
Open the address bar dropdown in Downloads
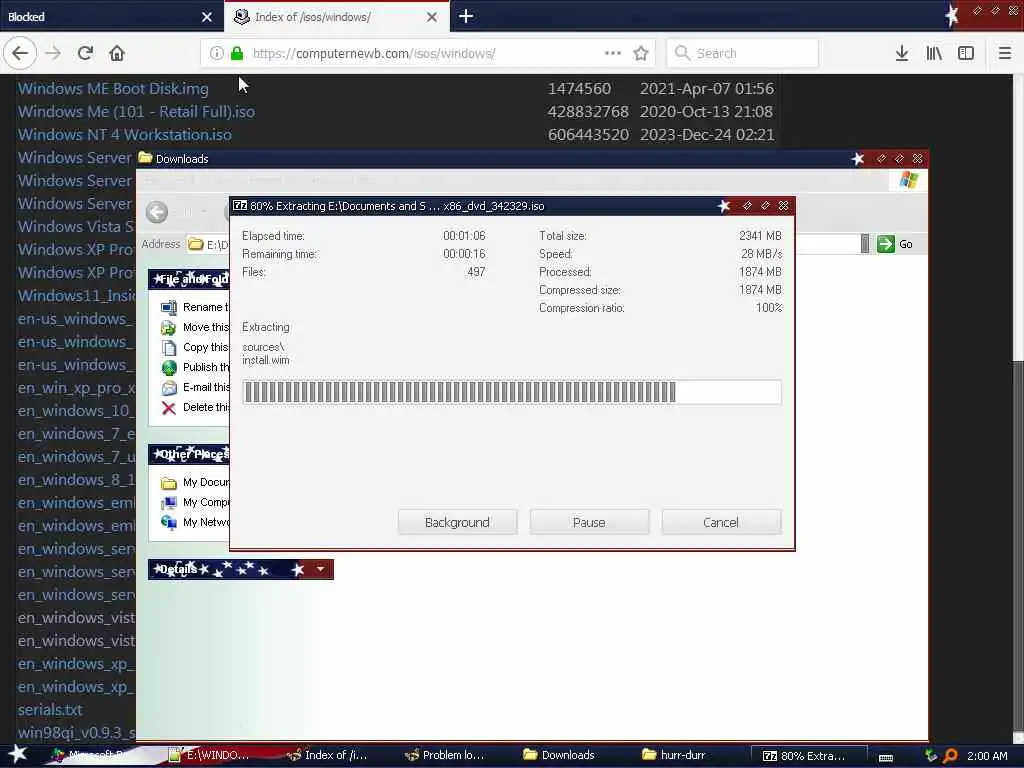865,244
